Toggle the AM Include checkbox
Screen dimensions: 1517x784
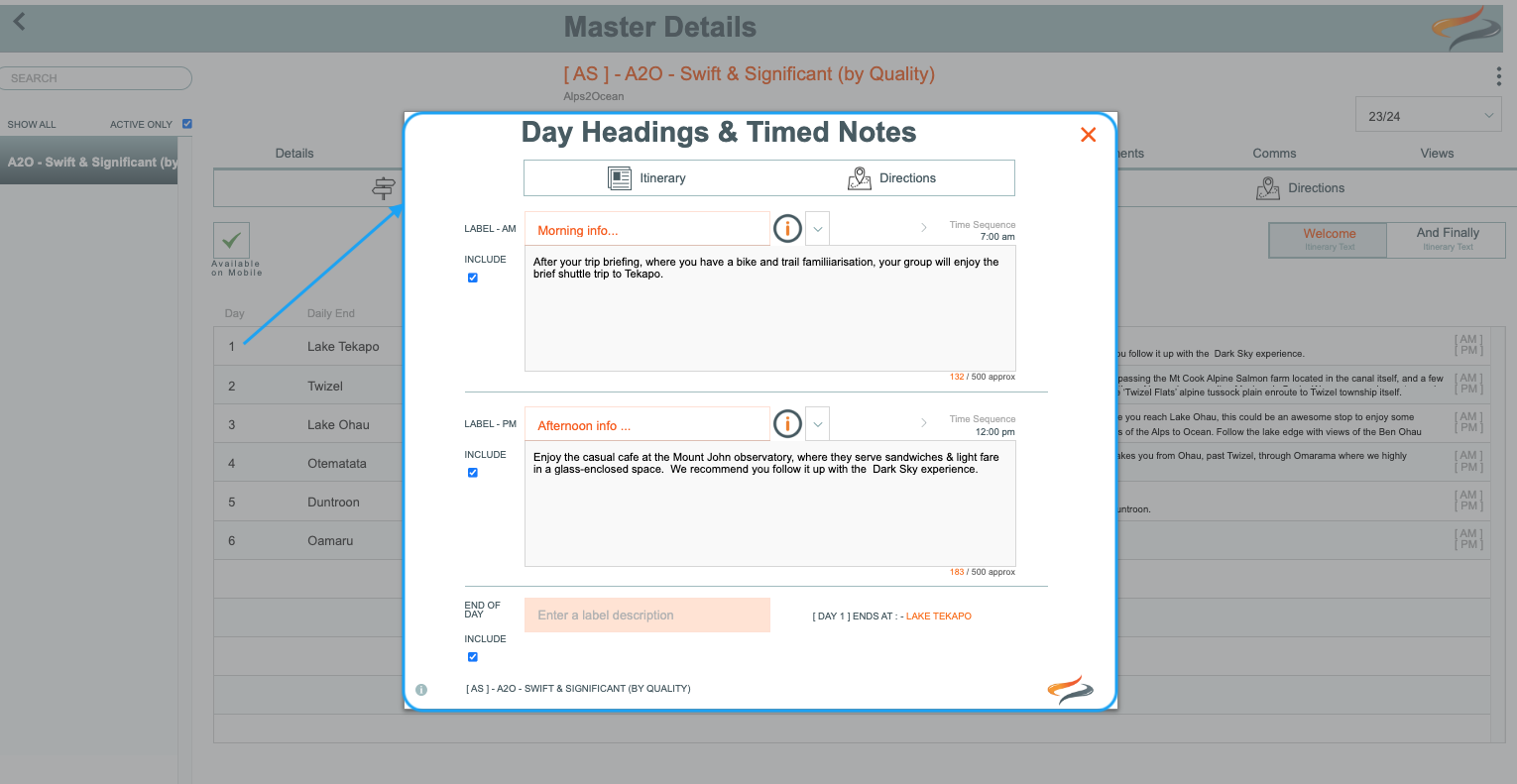click(x=473, y=278)
